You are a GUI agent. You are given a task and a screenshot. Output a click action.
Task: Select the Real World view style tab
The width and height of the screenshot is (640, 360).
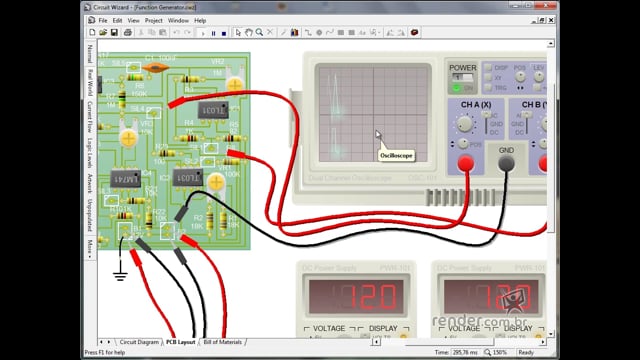(90, 82)
